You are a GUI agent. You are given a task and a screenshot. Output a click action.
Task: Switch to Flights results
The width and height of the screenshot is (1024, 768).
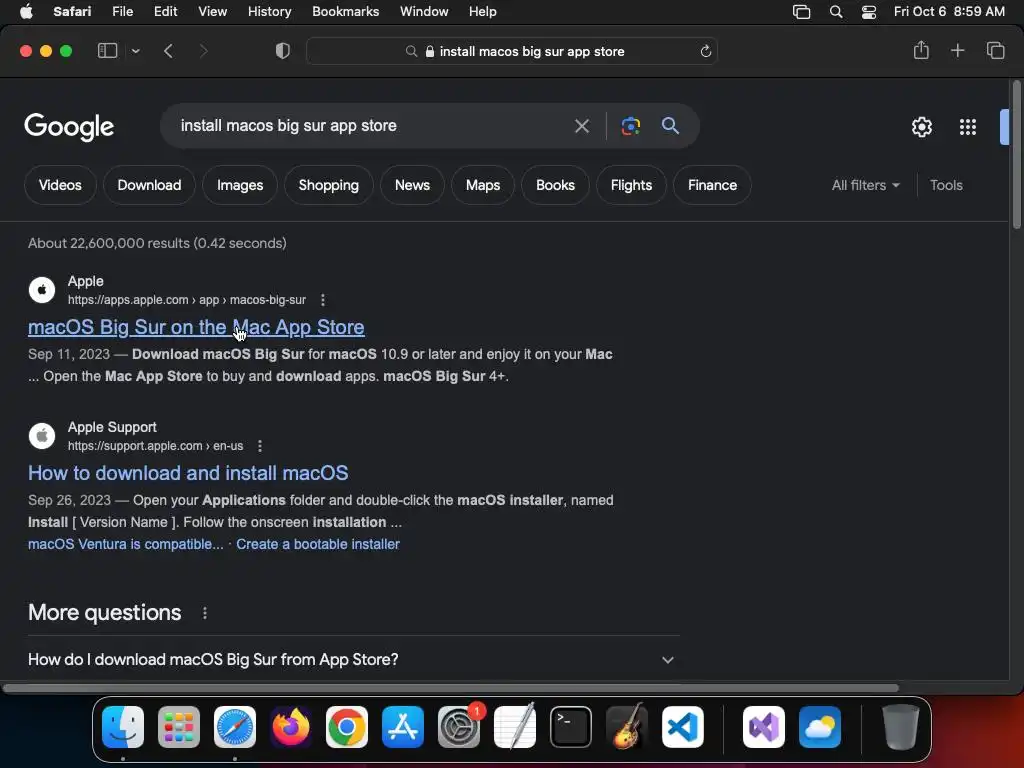click(631, 185)
